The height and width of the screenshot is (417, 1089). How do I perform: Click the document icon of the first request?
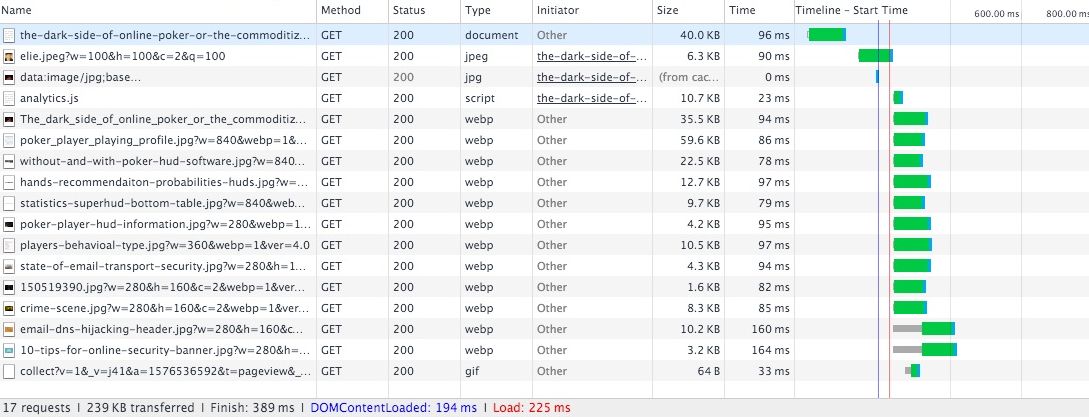pyautogui.click(x=9, y=35)
